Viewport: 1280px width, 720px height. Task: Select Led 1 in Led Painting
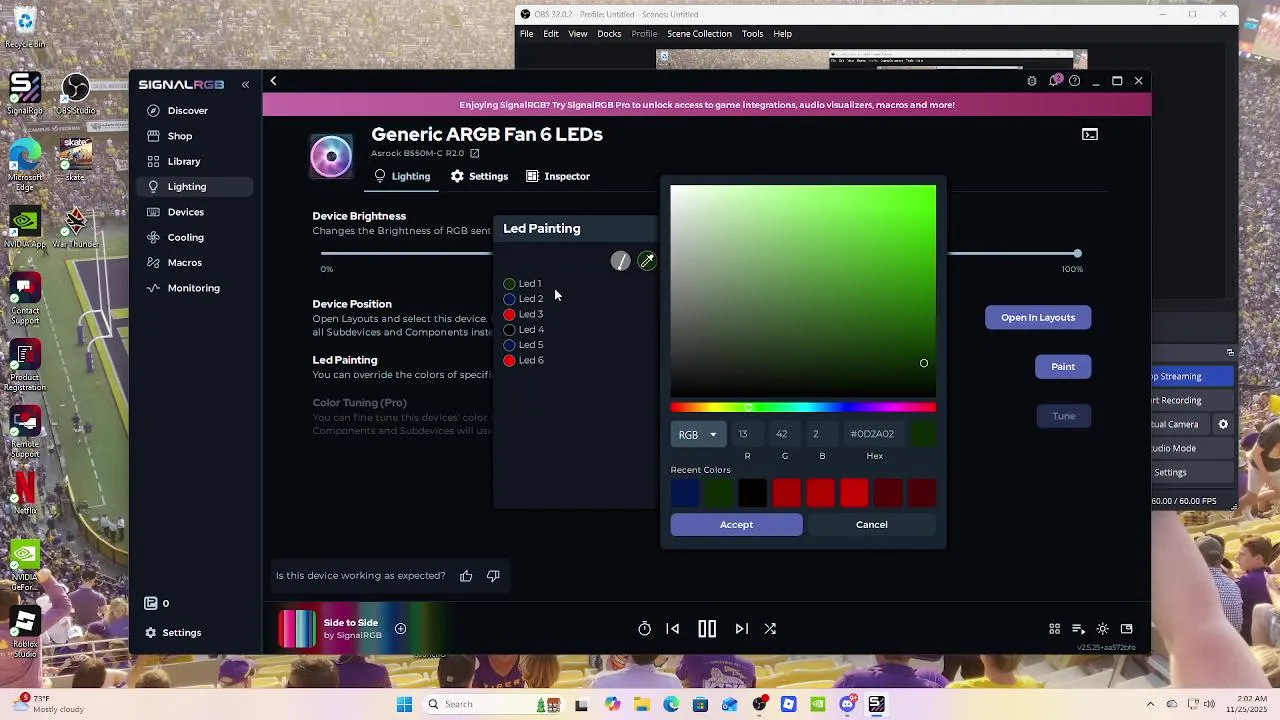pos(523,284)
